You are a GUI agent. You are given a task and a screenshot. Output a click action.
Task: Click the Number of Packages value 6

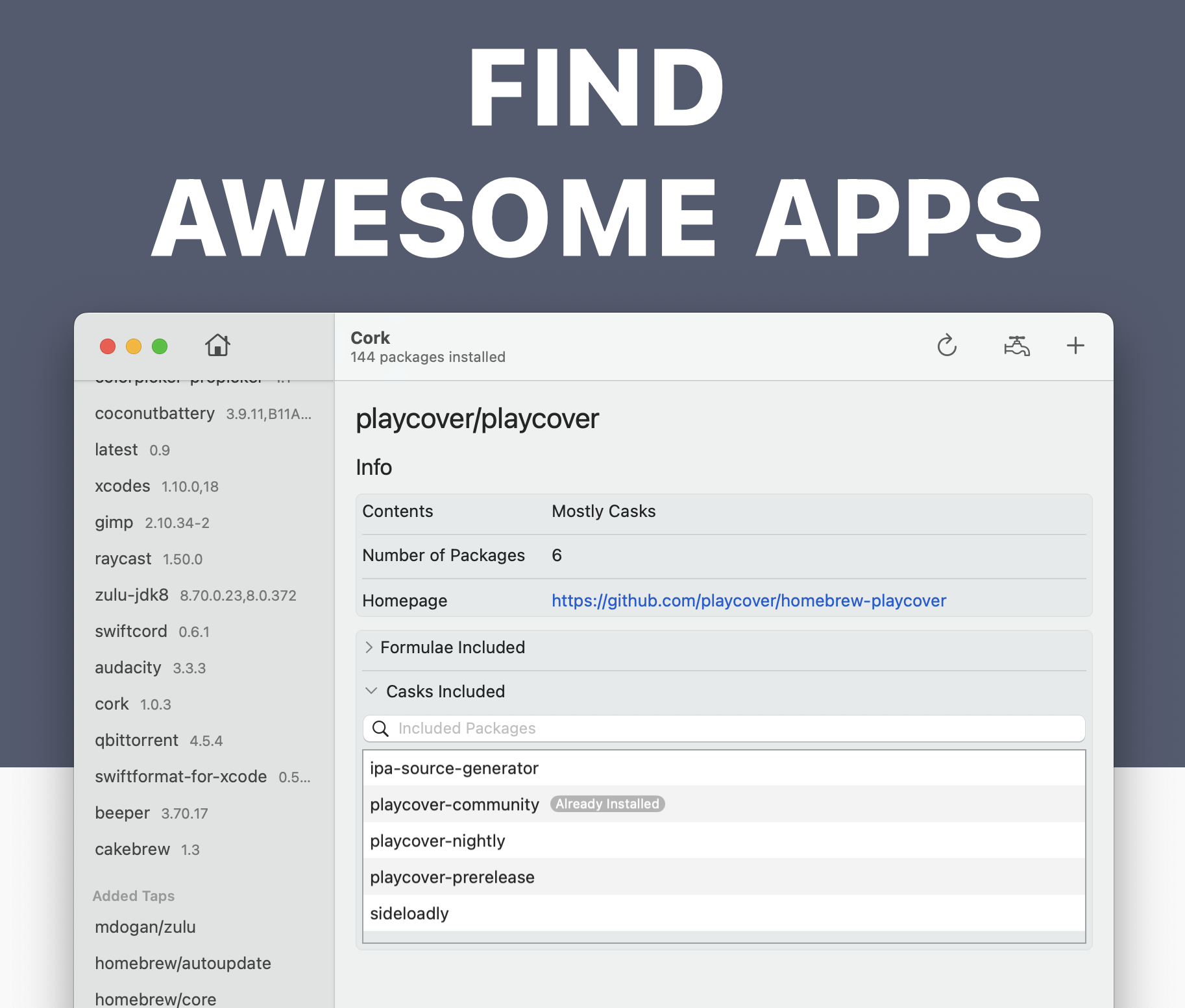557,555
